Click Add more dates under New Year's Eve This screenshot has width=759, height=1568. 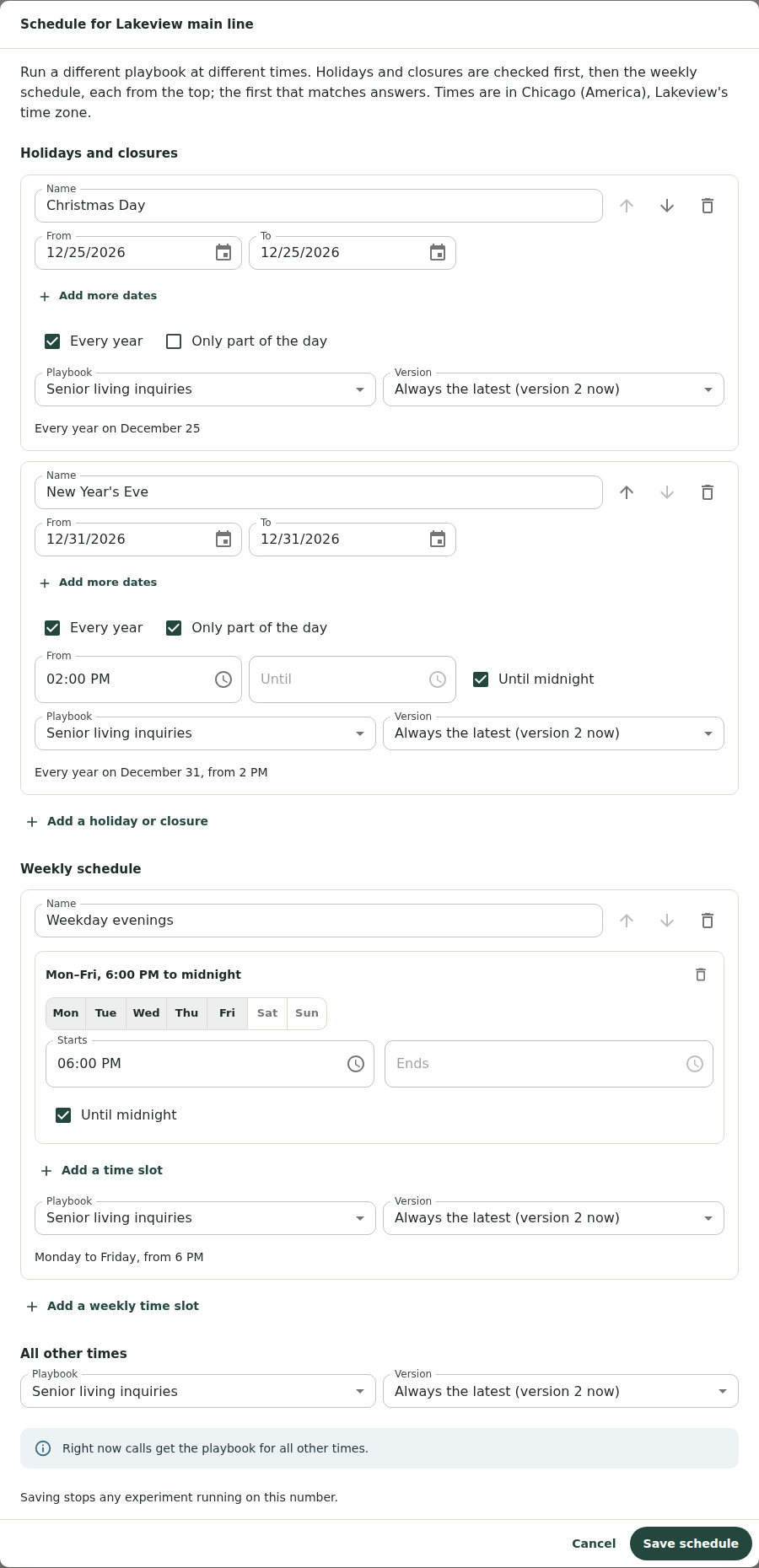click(x=98, y=583)
